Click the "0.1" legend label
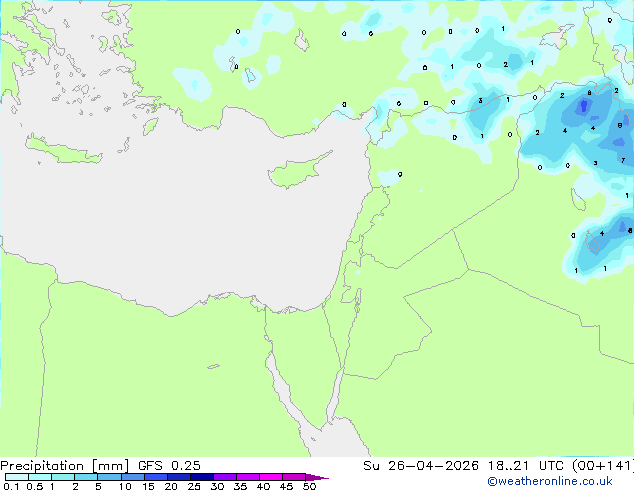634x490 pixels. [11, 486]
